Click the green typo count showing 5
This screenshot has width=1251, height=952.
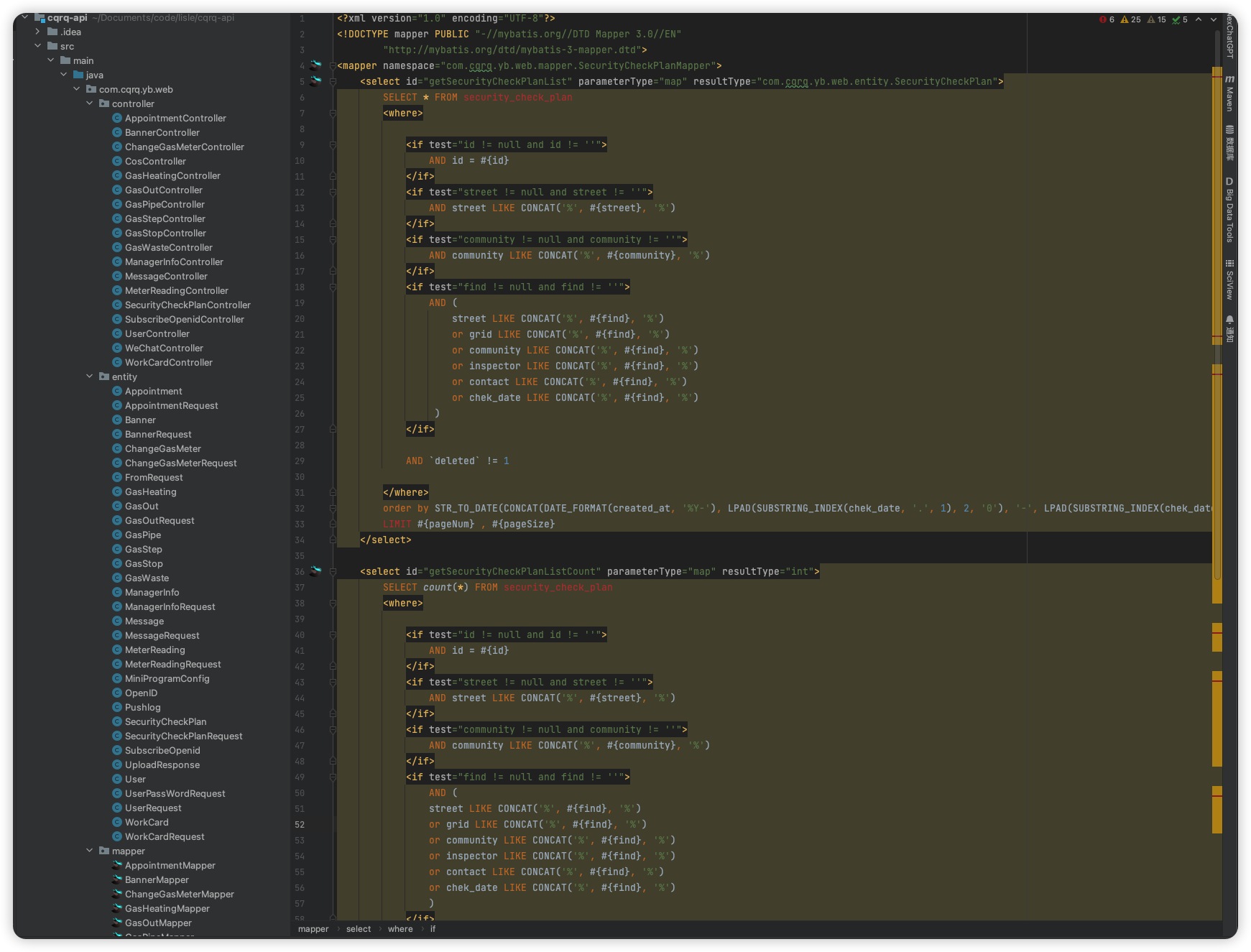(1180, 19)
